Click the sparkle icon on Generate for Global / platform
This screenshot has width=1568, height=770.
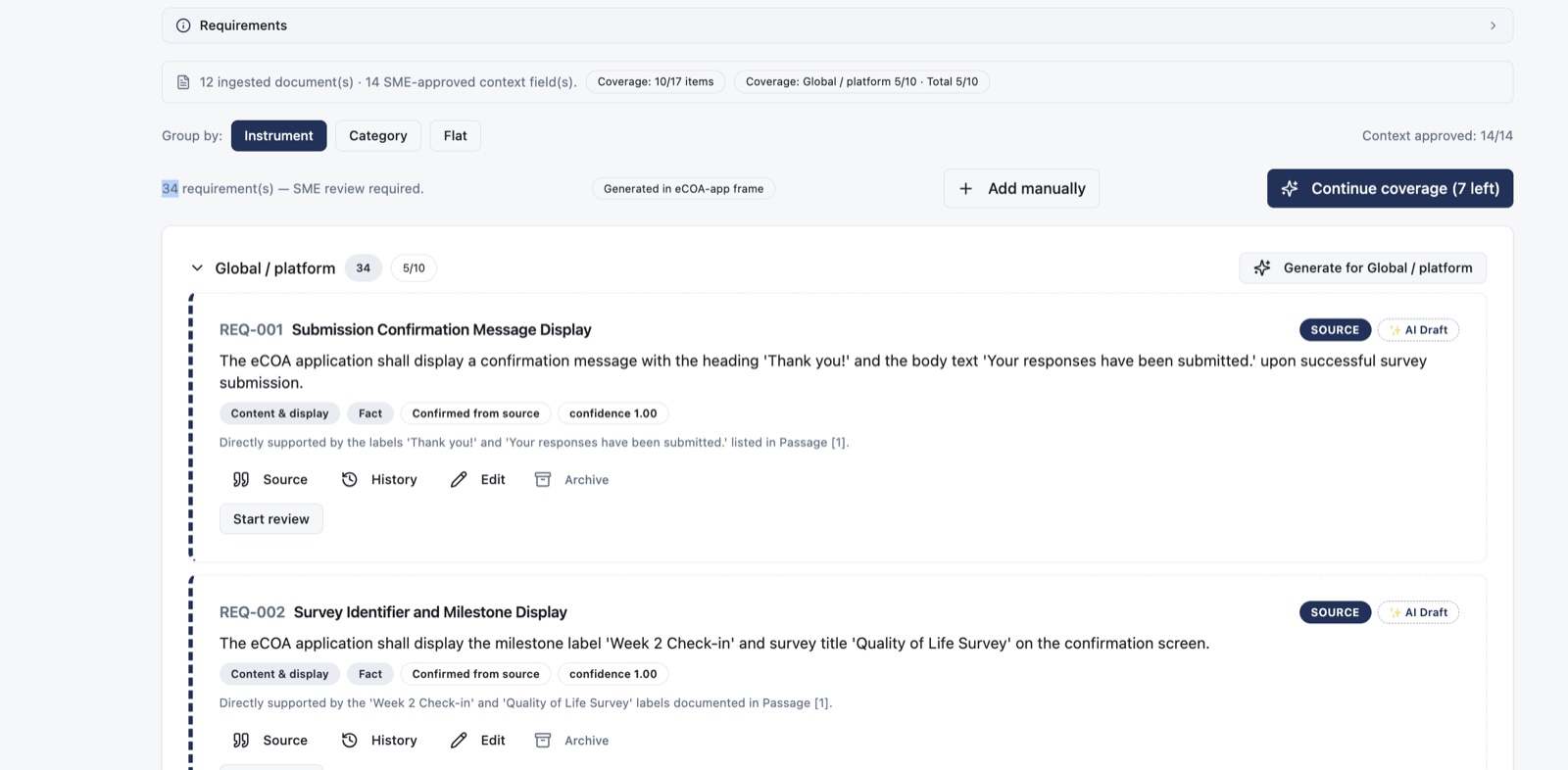[1262, 267]
